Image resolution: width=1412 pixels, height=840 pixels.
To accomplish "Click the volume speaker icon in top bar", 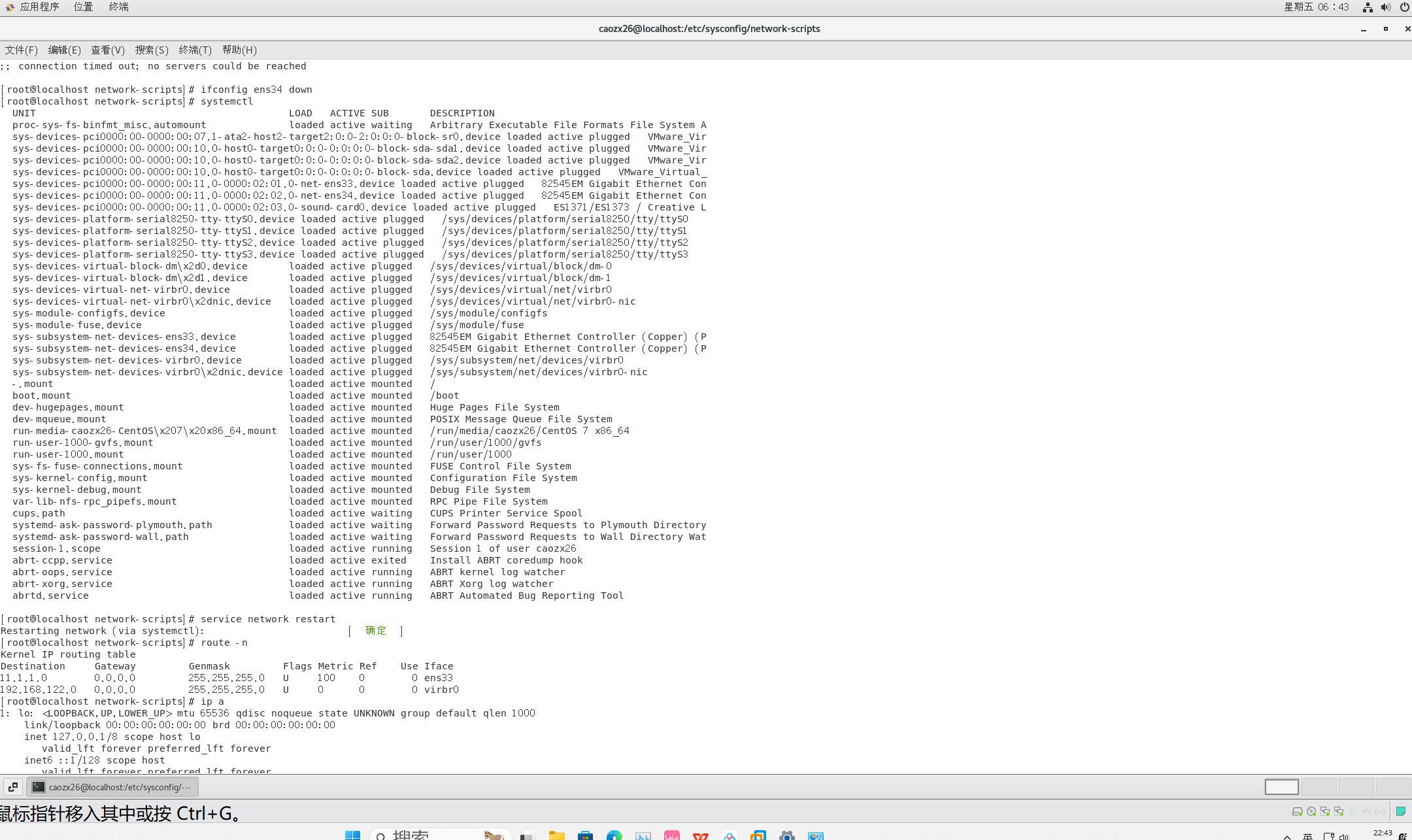I will click(1385, 7).
